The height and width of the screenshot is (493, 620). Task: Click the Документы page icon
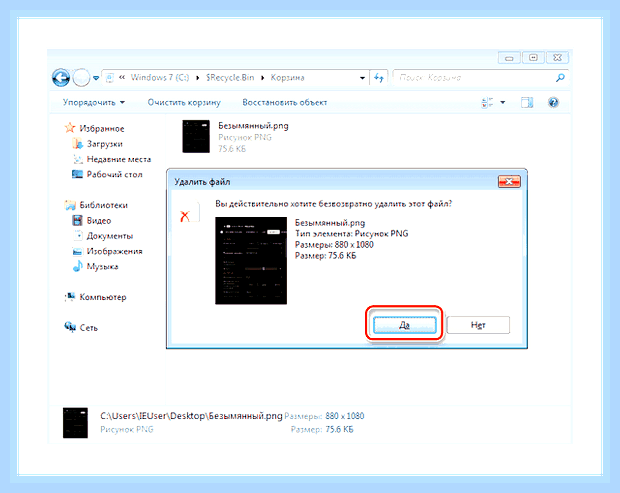pos(78,235)
